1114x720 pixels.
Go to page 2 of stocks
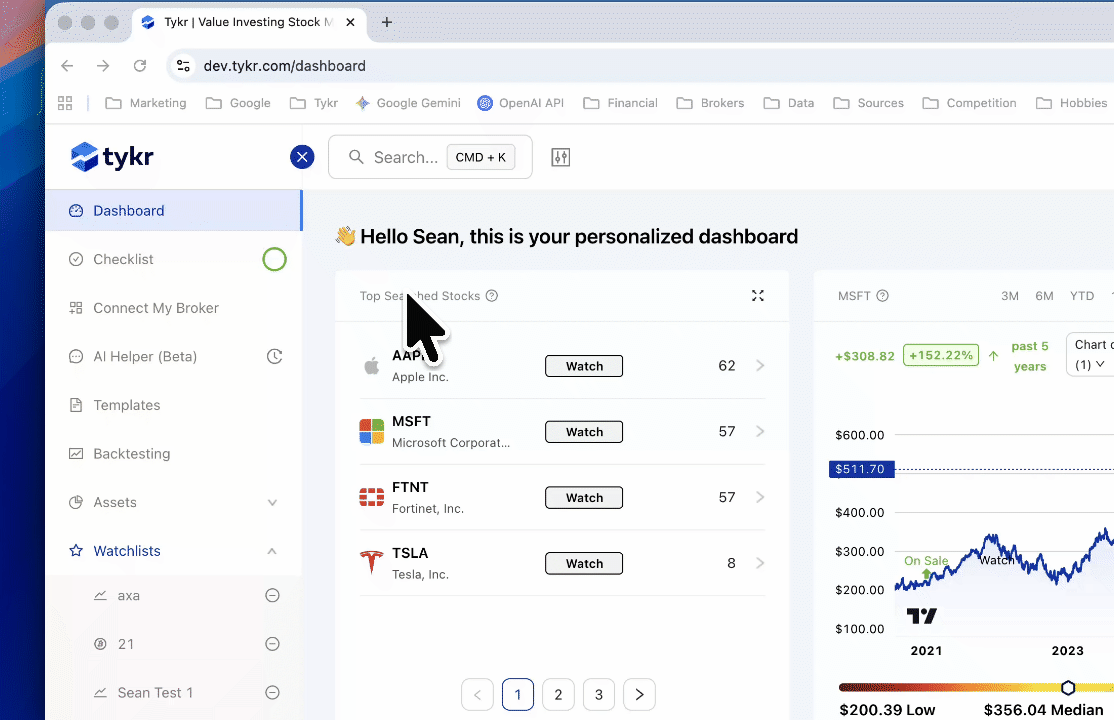[558, 695]
